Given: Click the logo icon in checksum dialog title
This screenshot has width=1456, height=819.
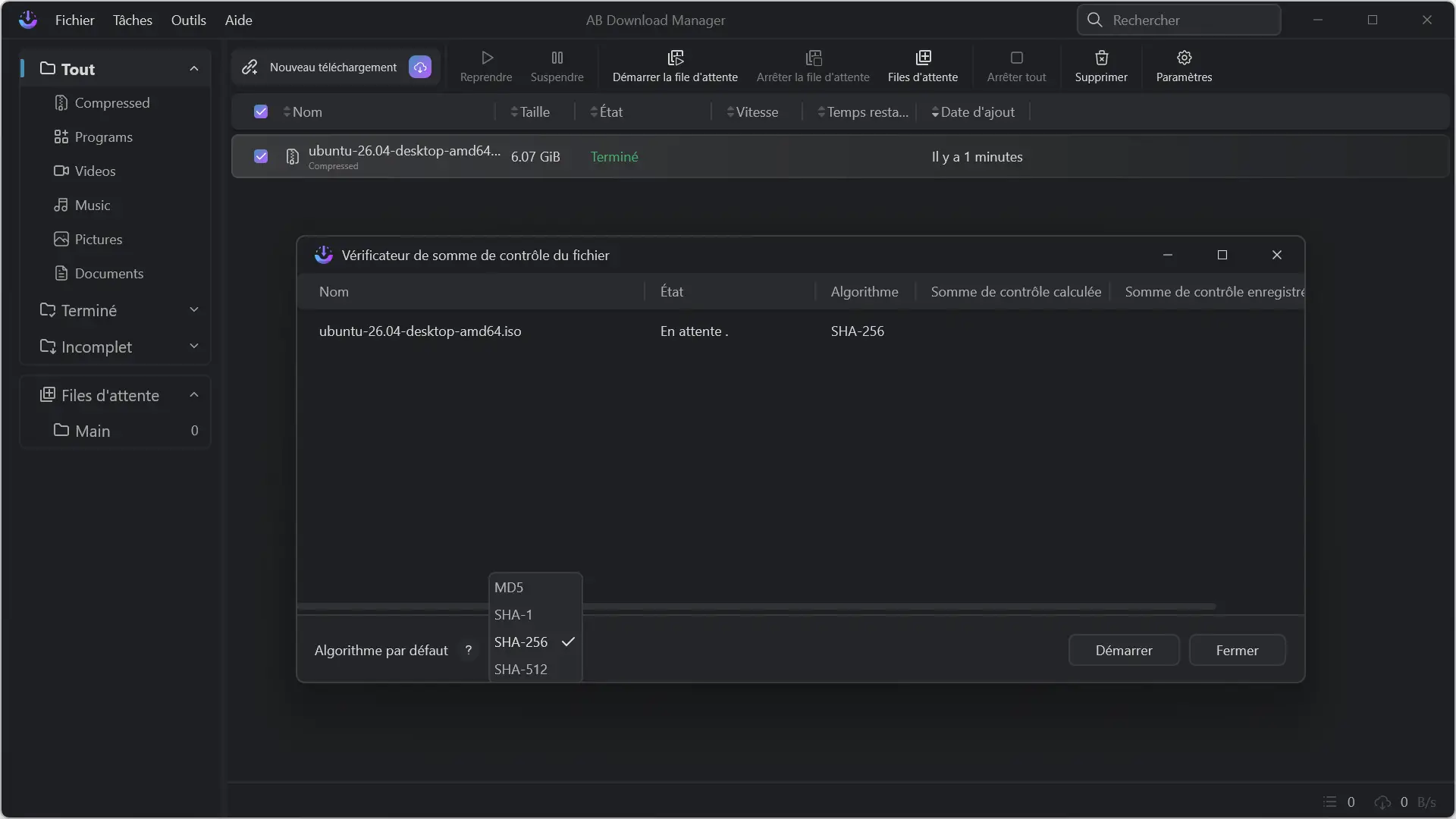Looking at the screenshot, I should click(324, 255).
